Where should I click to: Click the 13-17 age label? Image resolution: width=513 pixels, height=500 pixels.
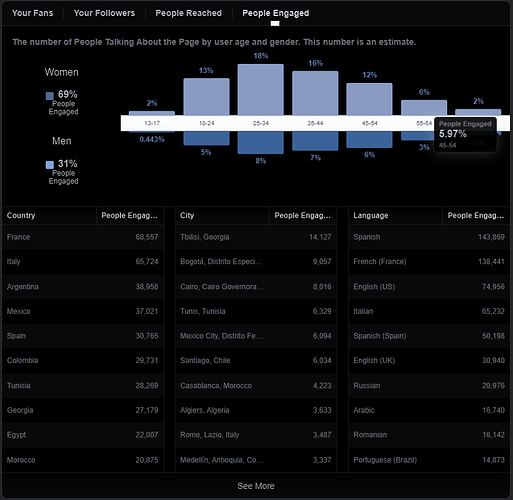point(152,123)
